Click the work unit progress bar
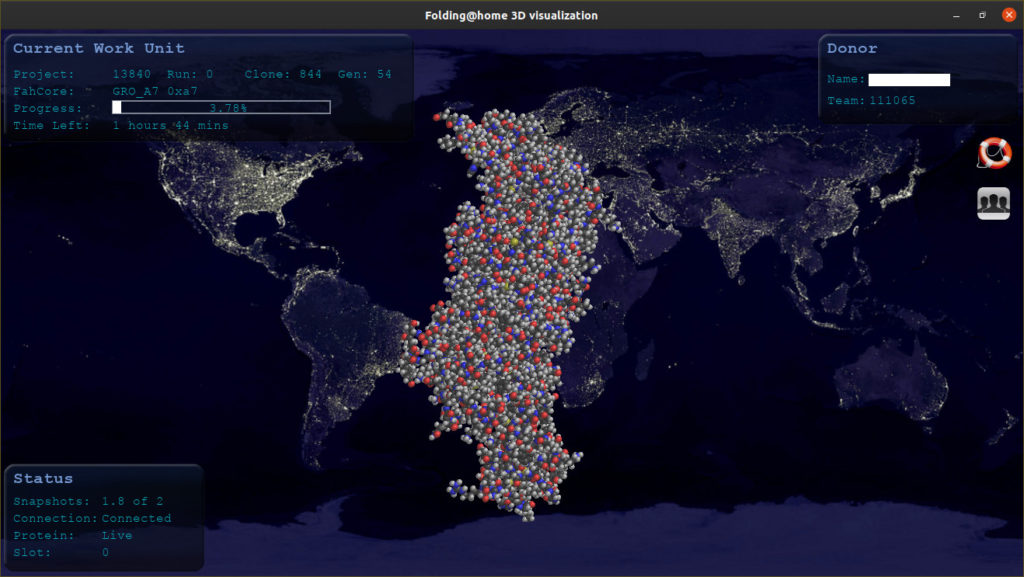1024x577 pixels. (x=221, y=107)
